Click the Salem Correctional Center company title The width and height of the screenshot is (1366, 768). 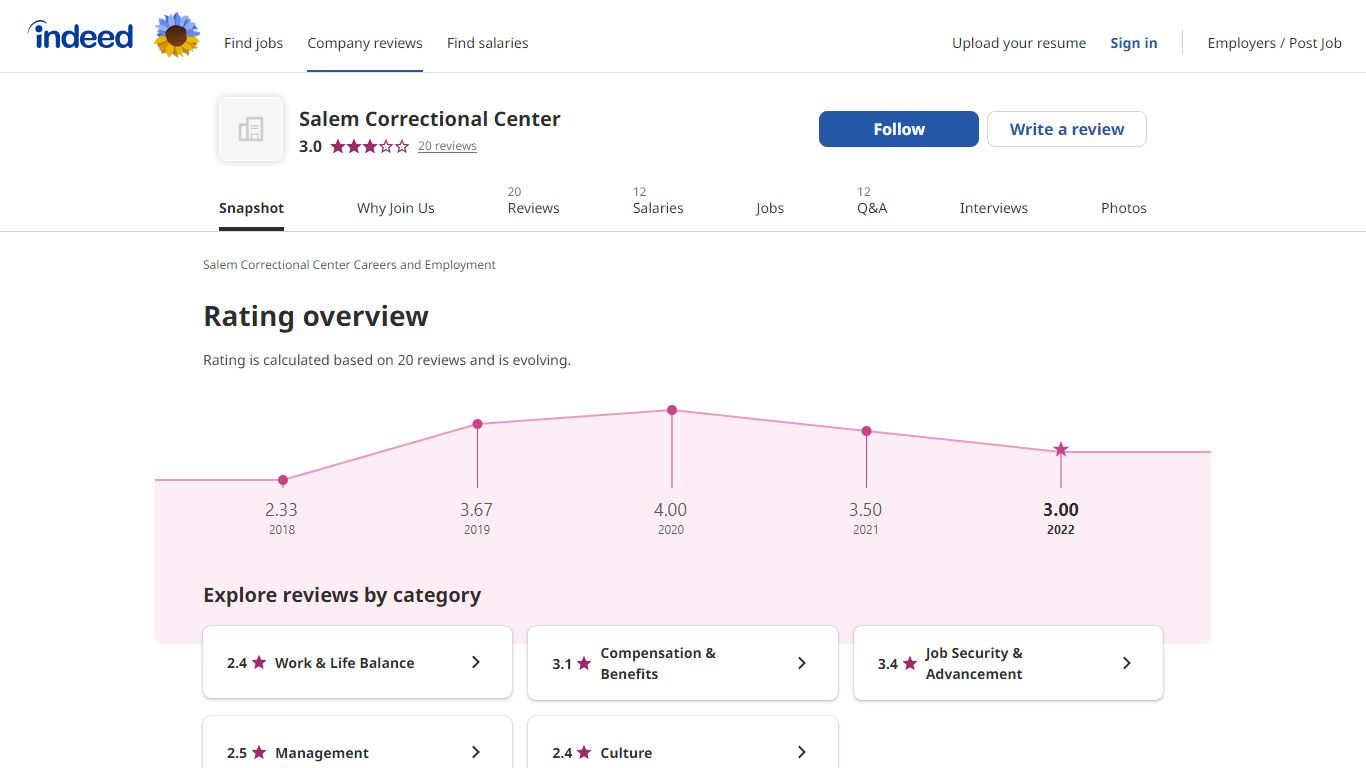tap(430, 119)
